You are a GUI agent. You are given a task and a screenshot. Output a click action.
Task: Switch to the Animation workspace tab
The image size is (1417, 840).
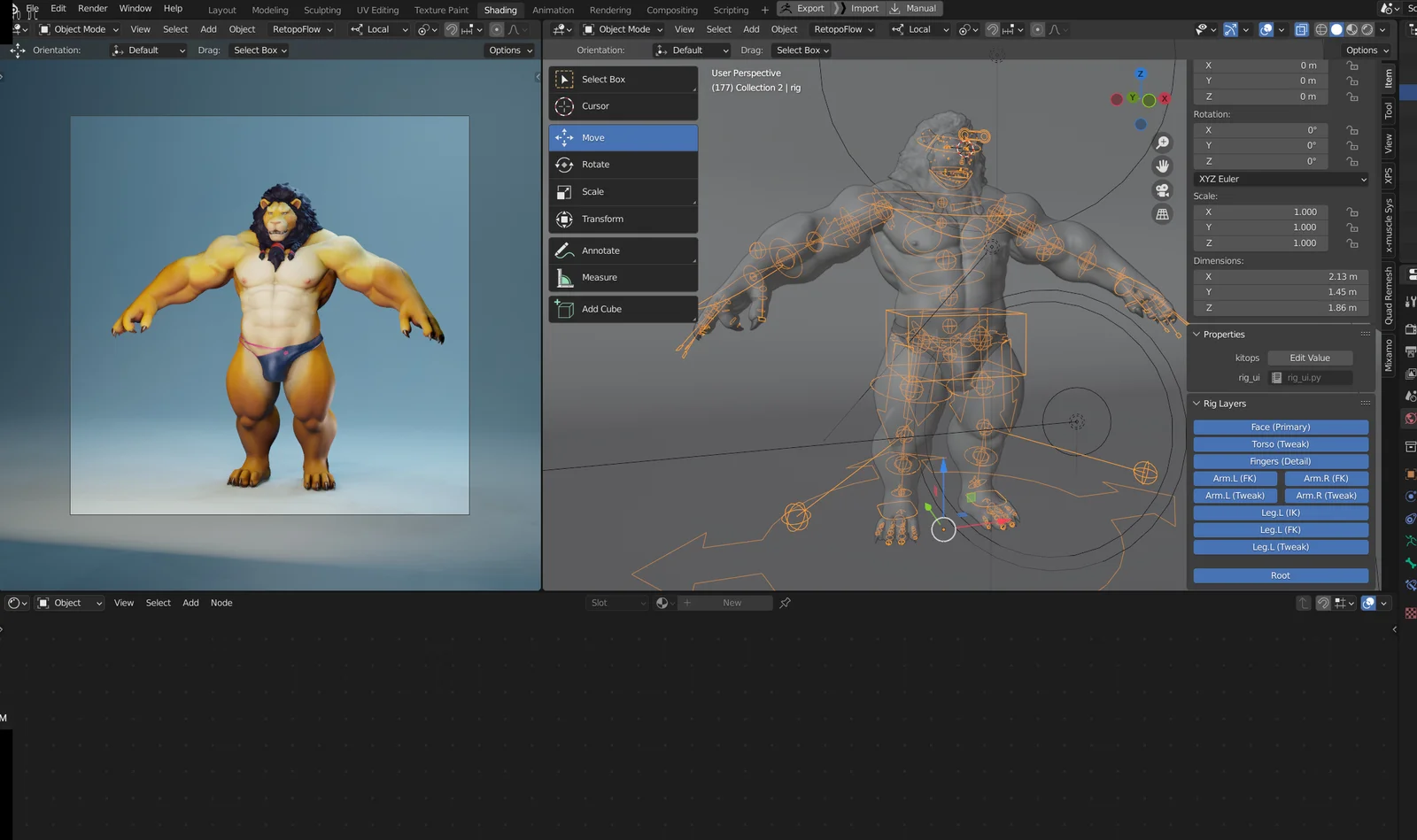(553, 9)
